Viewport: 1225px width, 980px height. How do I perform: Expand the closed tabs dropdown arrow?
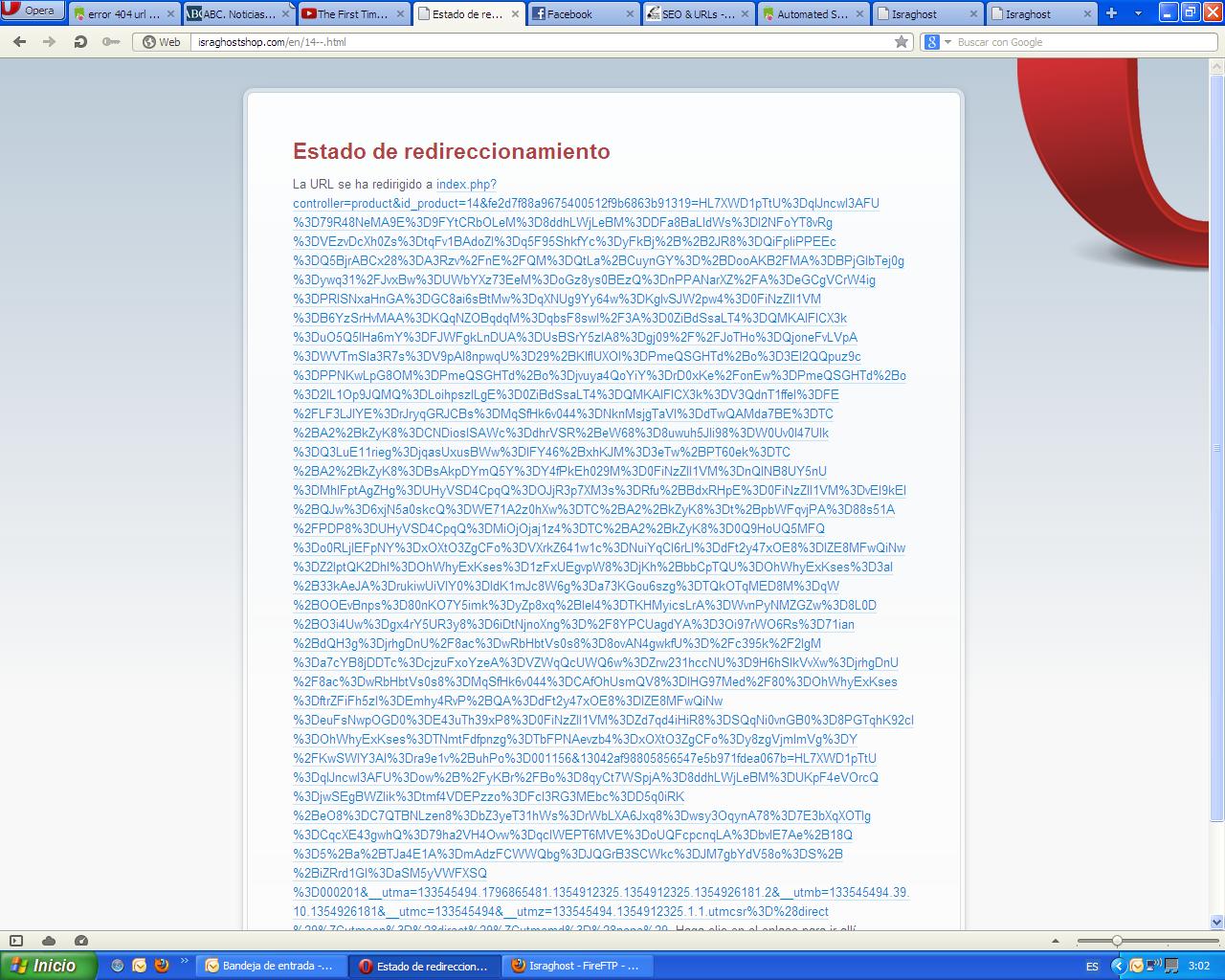pos(1138,13)
